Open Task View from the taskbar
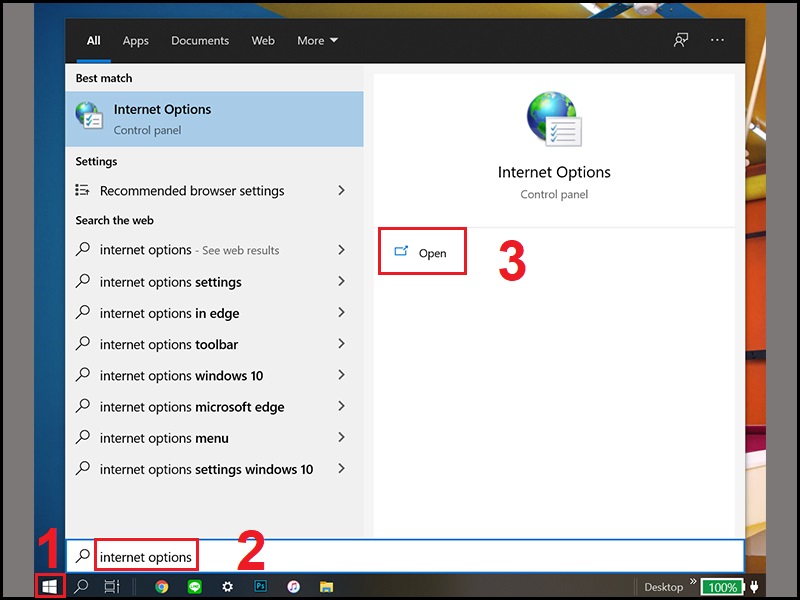This screenshot has height=600, width=800. 112,587
